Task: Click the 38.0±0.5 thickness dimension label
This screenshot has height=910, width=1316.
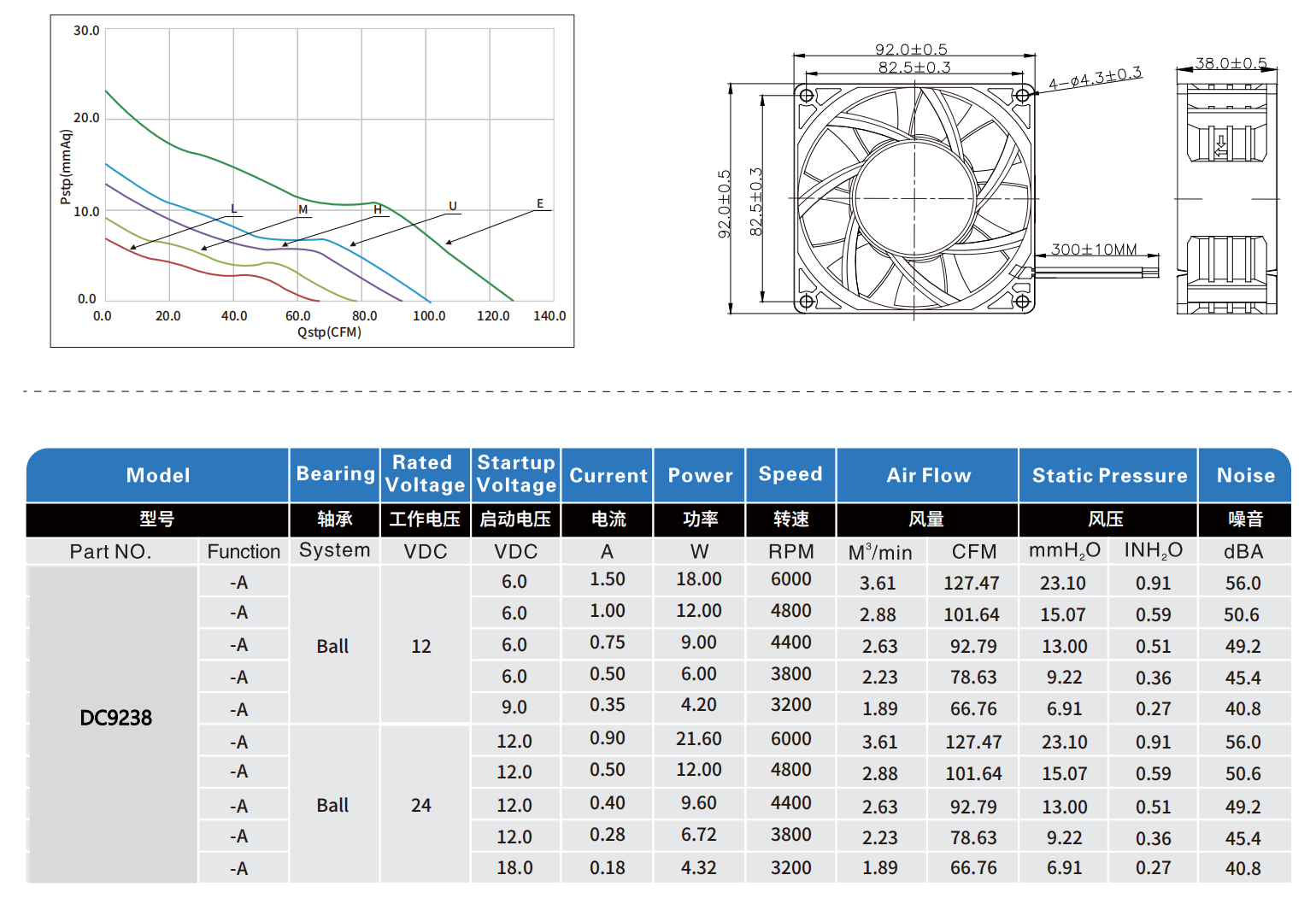Action: 1231,63
